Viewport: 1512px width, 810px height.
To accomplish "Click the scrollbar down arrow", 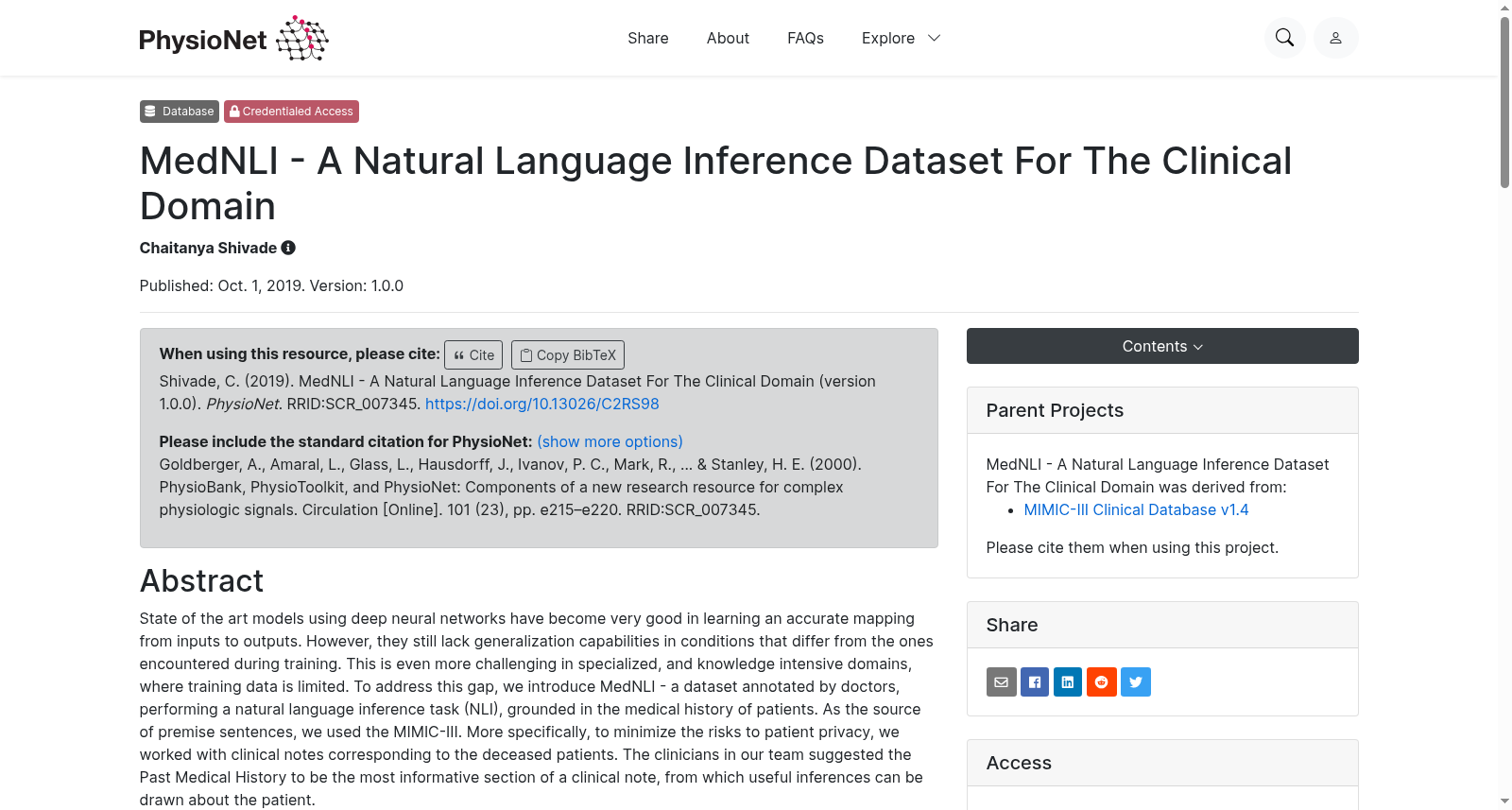I will click(1504, 801).
